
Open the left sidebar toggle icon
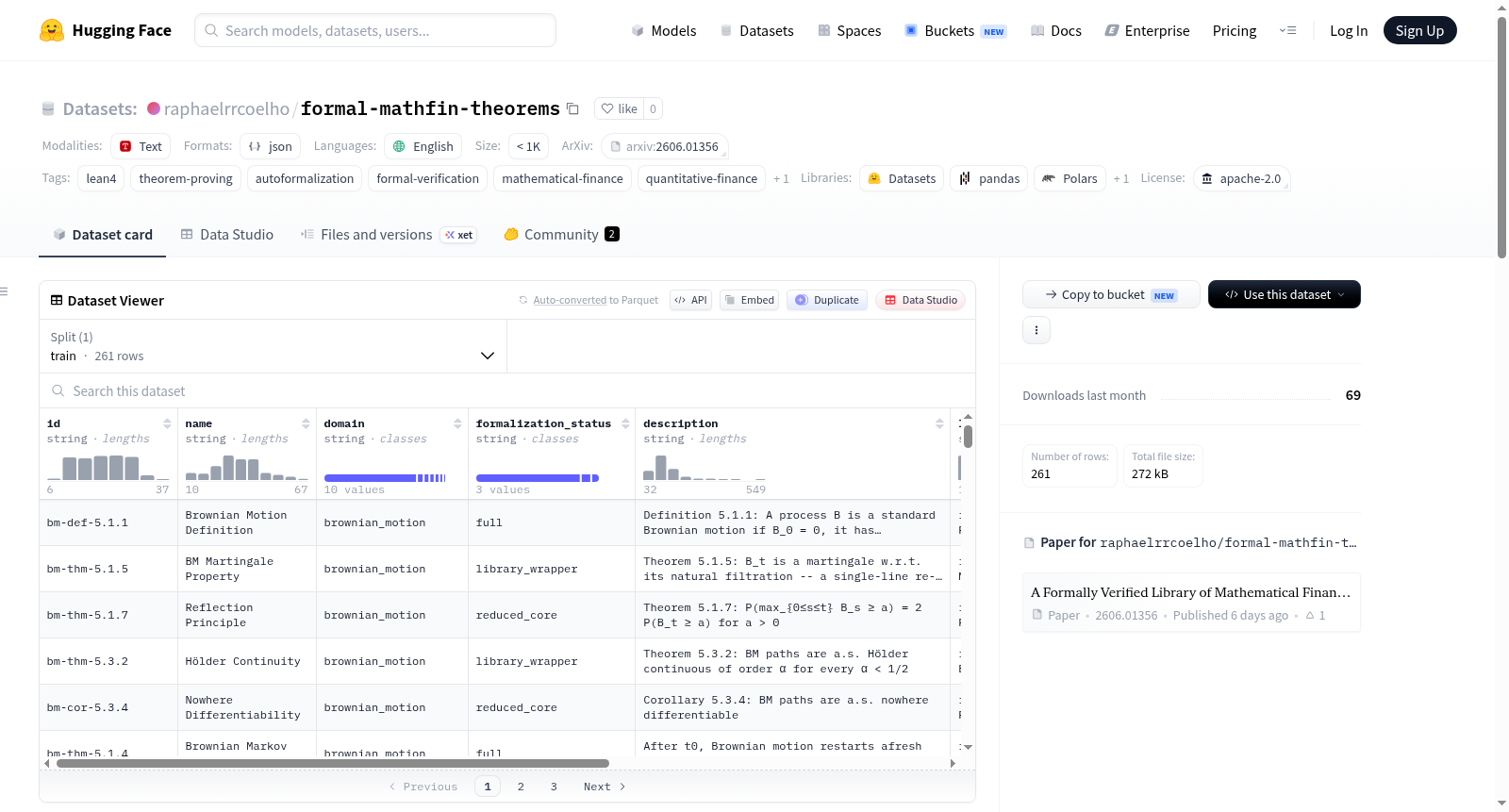(5, 291)
